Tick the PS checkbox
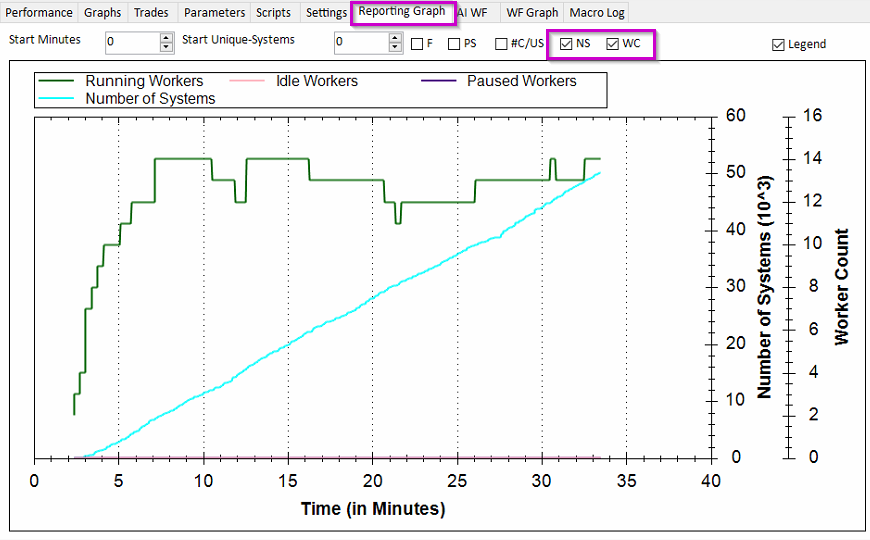Viewport: 870px width, 540px height. 455,44
